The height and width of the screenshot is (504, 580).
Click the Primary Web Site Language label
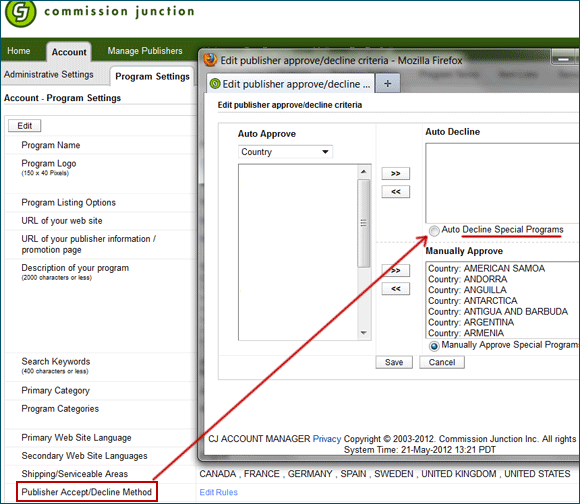click(76, 438)
